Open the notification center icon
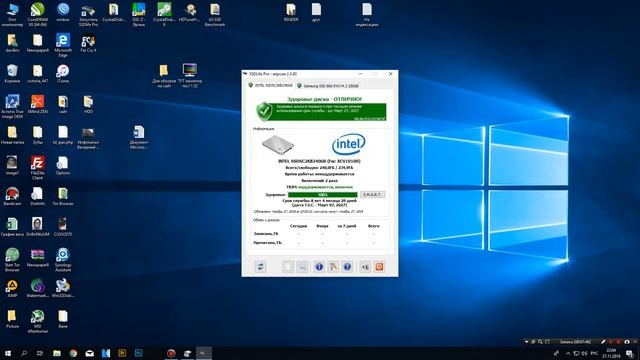Viewport: 640px width, 360px height. pos(630,353)
